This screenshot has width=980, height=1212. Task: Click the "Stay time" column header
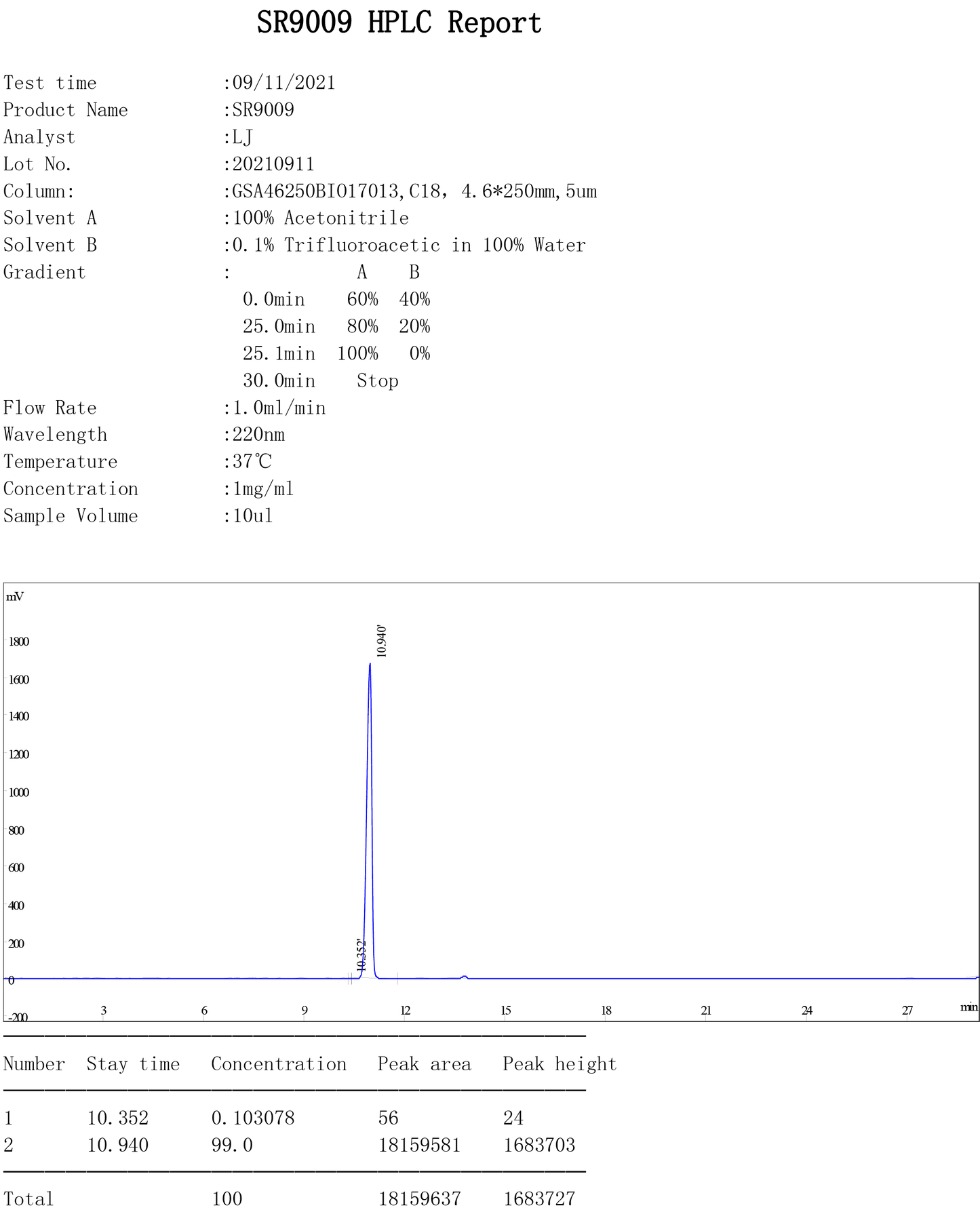[x=133, y=1064]
